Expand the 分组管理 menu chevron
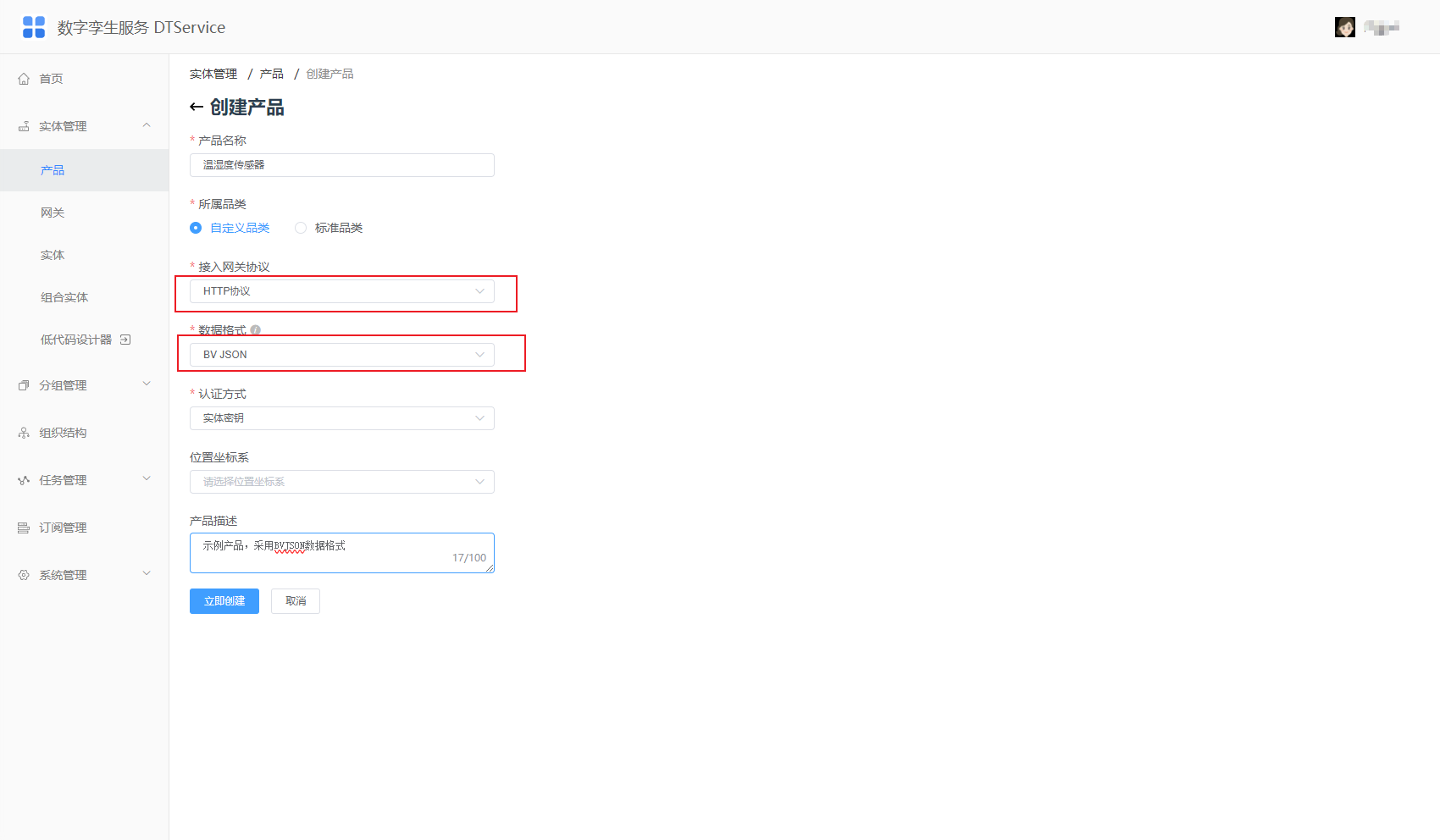The image size is (1440, 840). click(147, 384)
